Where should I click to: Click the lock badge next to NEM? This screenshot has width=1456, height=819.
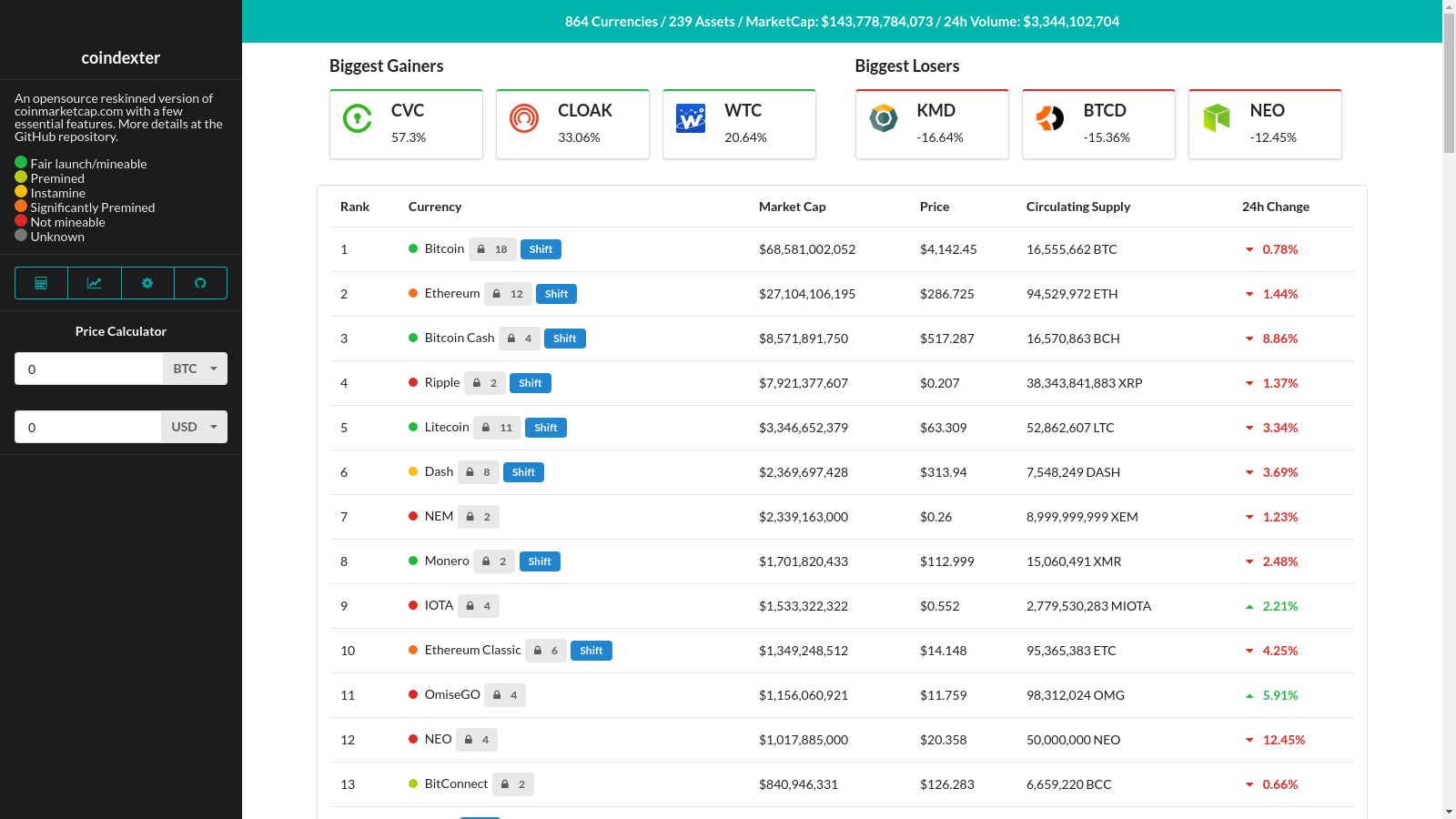point(478,517)
